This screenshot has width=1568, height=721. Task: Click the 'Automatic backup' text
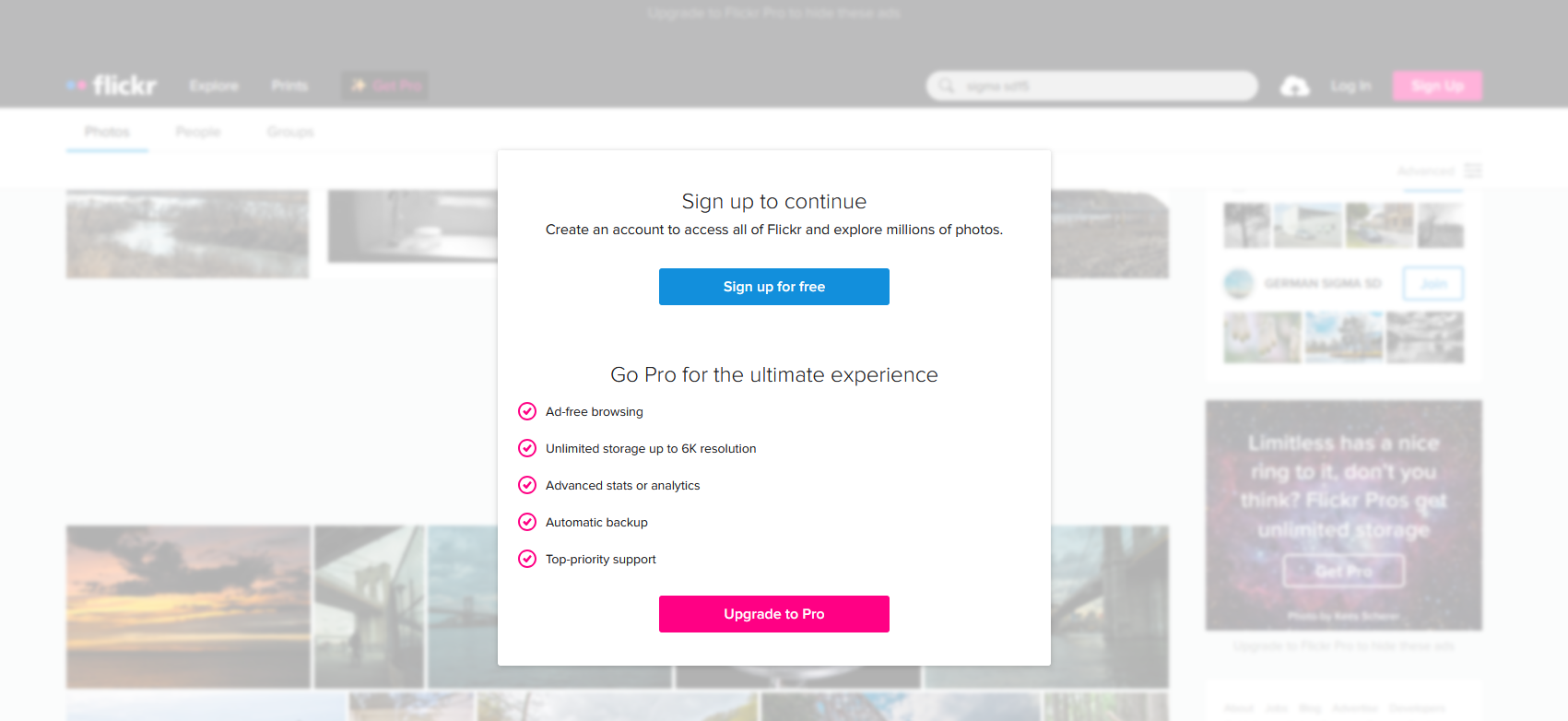(x=596, y=523)
